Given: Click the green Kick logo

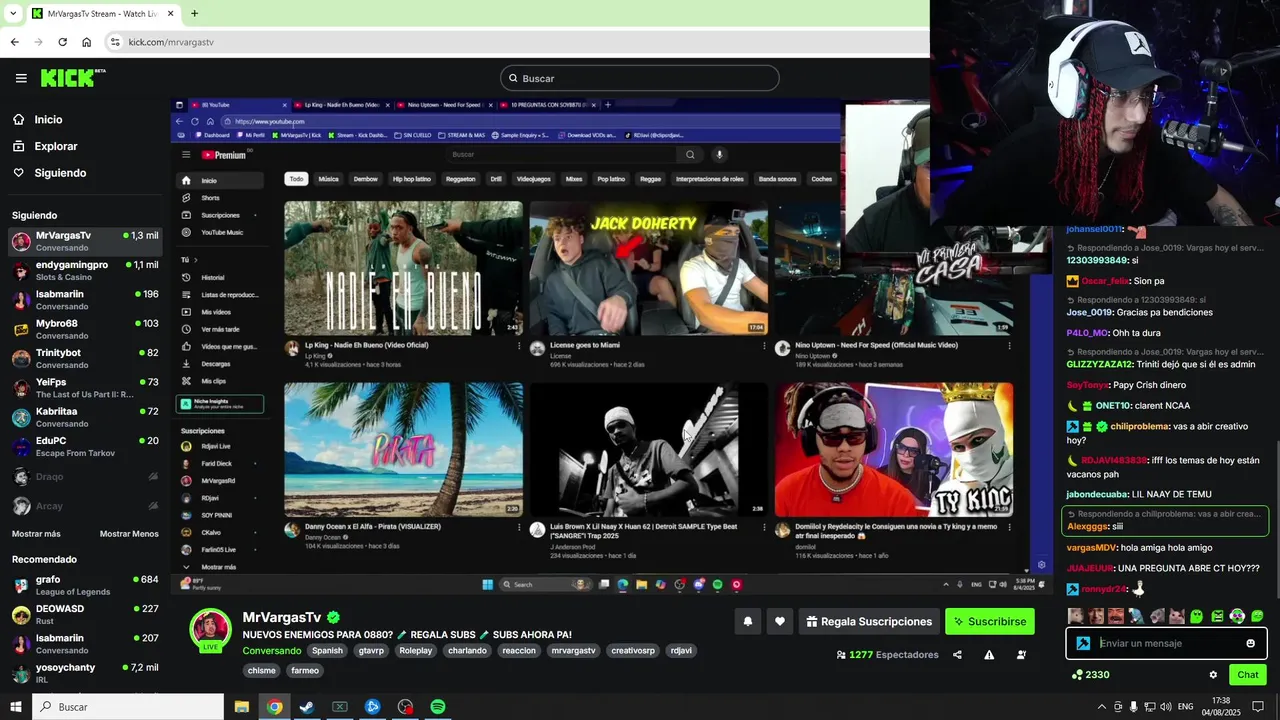Looking at the screenshot, I should click(72, 78).
